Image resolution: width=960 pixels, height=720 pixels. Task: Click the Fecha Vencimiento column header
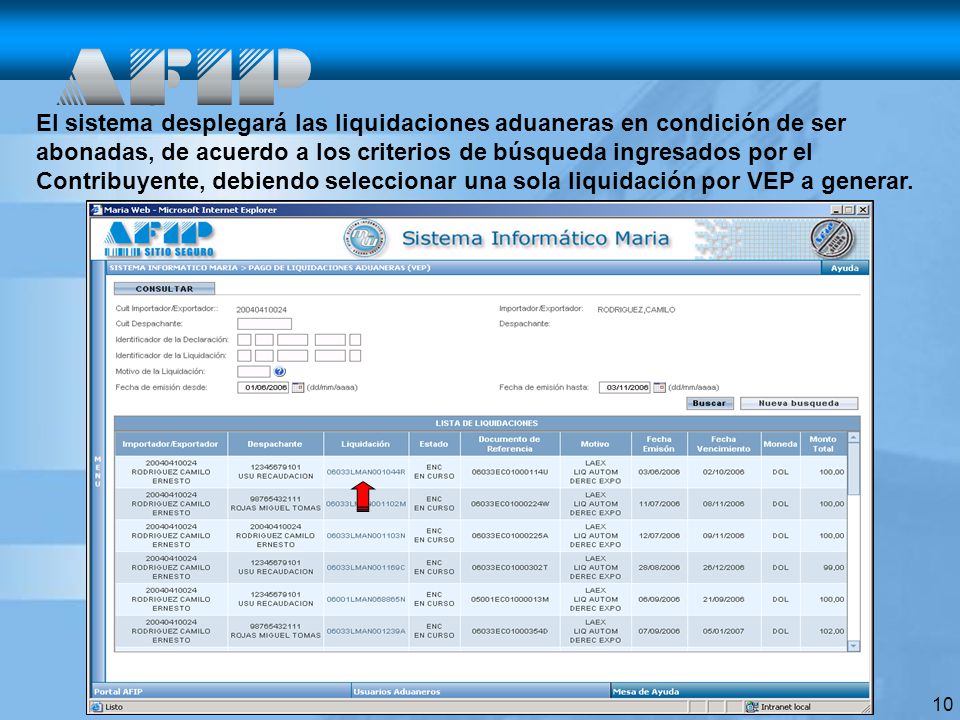pos(724,444)
